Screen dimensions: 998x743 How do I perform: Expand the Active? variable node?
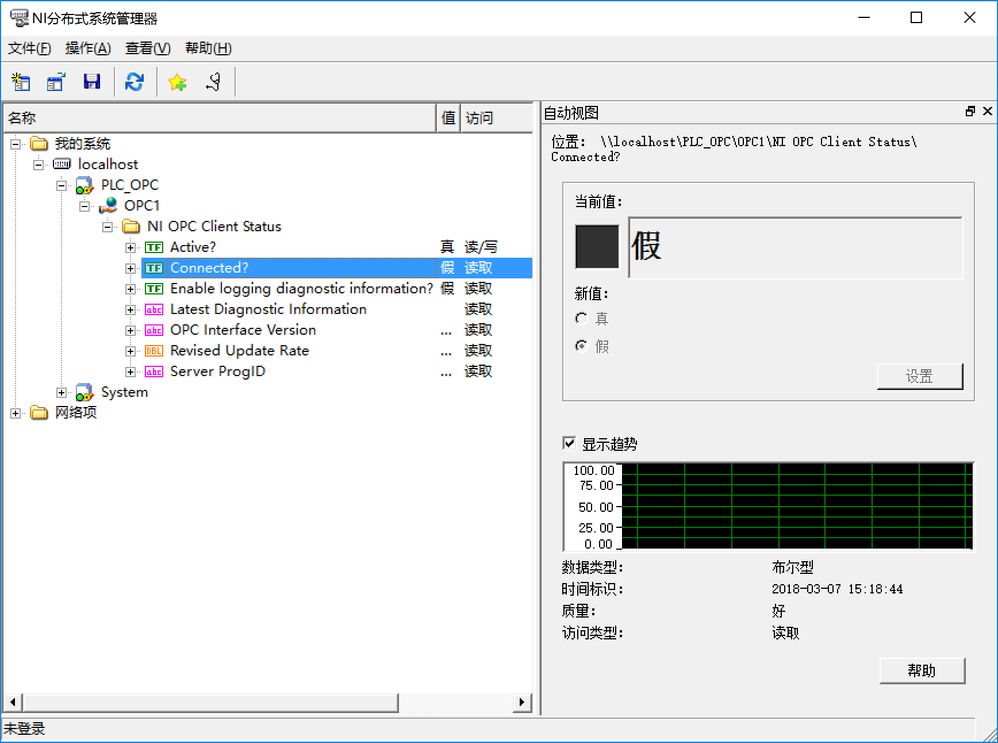click(130, 248)
